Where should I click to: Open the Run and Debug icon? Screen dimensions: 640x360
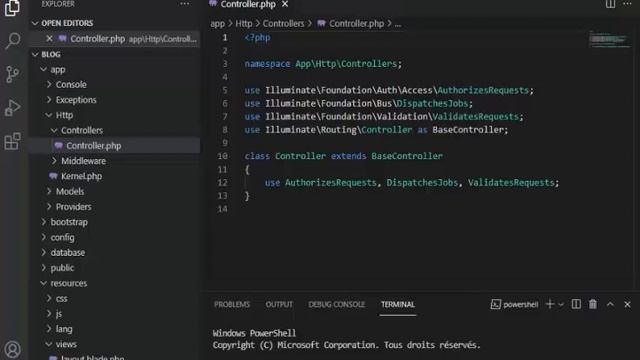pyautogui.click(x=12, y=108)
